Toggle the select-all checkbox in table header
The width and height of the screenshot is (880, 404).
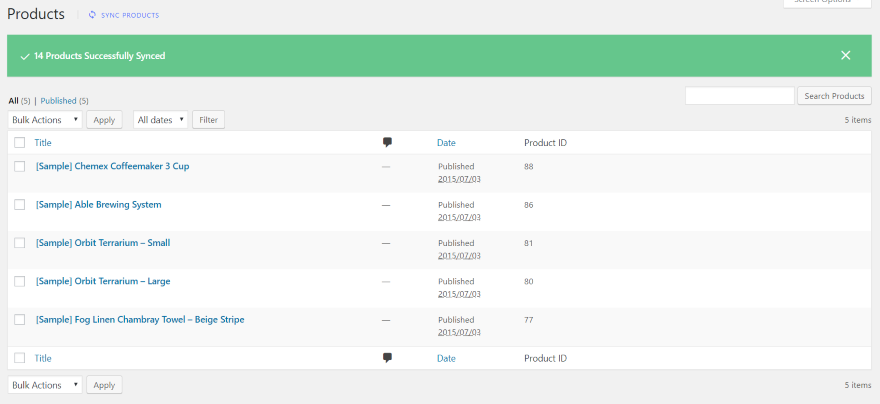click(x=20, y=143)
